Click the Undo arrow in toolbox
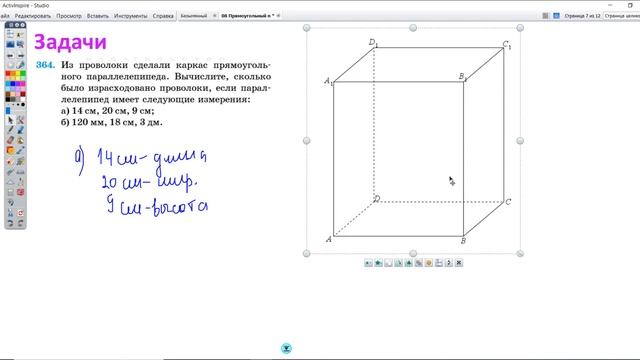640x360 pixels. [x=10, y=223]
